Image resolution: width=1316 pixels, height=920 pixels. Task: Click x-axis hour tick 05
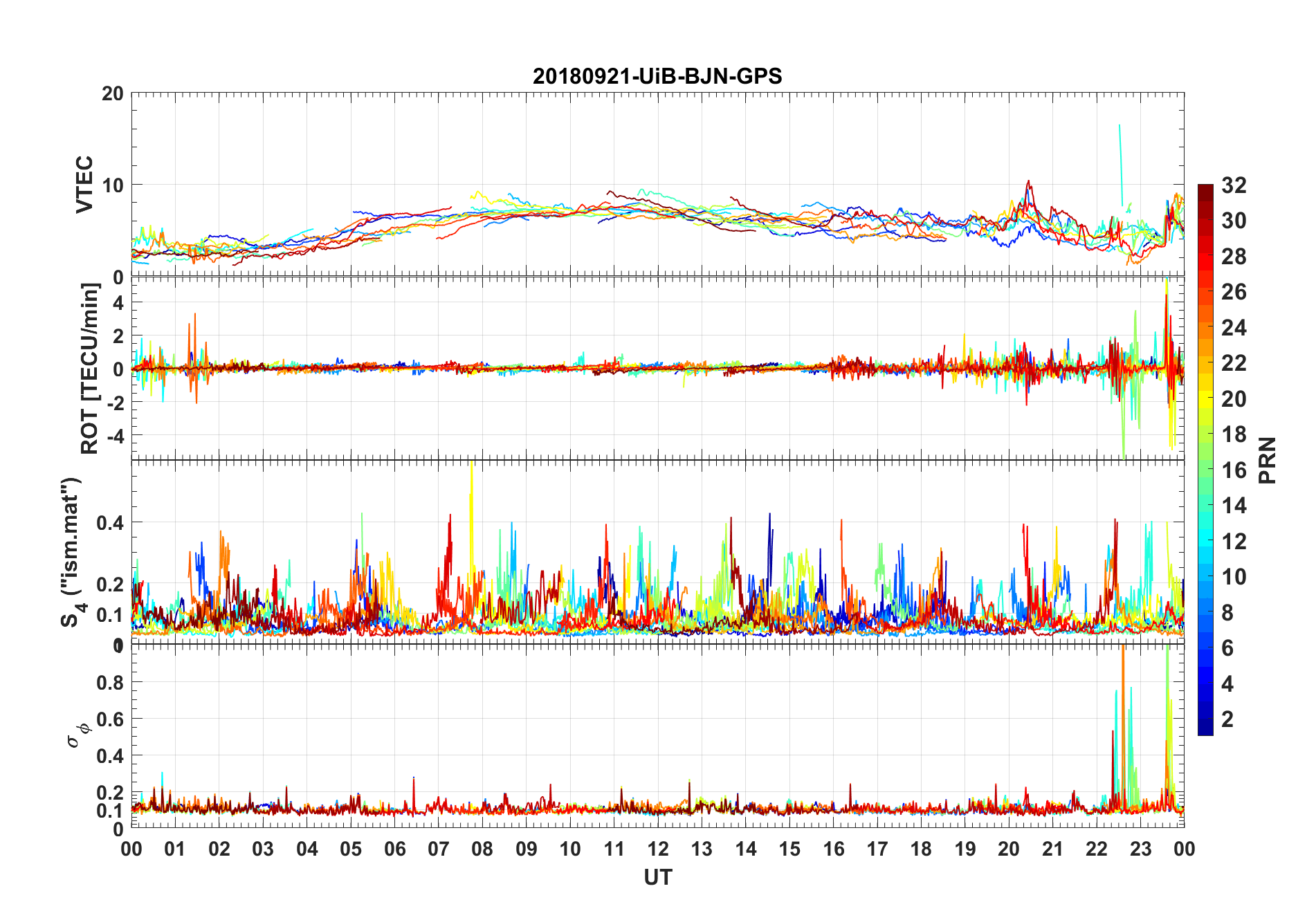pyautogui.click(x=351, y=849)
